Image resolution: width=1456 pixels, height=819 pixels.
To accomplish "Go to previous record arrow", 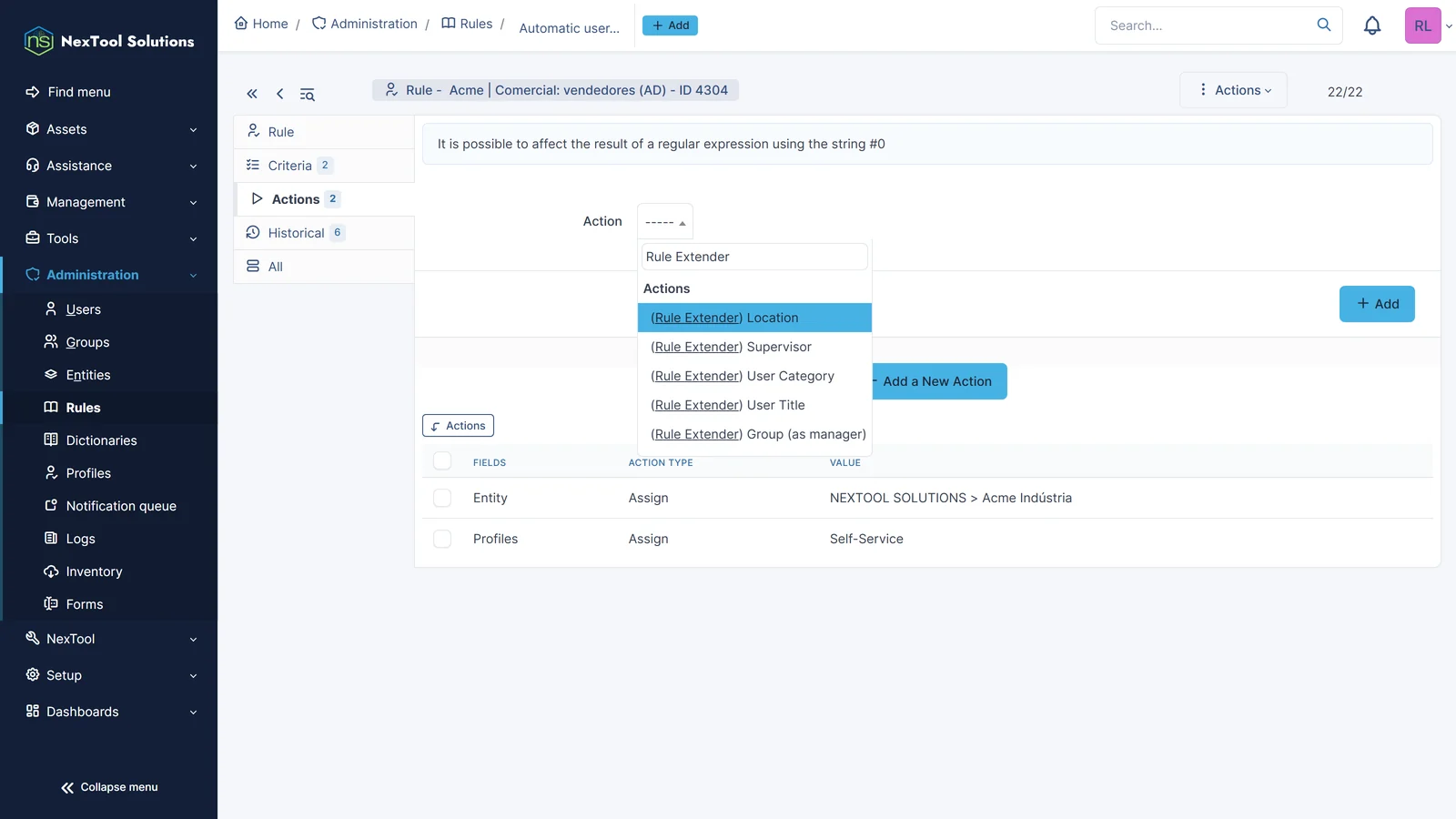I will click(279, 94).
